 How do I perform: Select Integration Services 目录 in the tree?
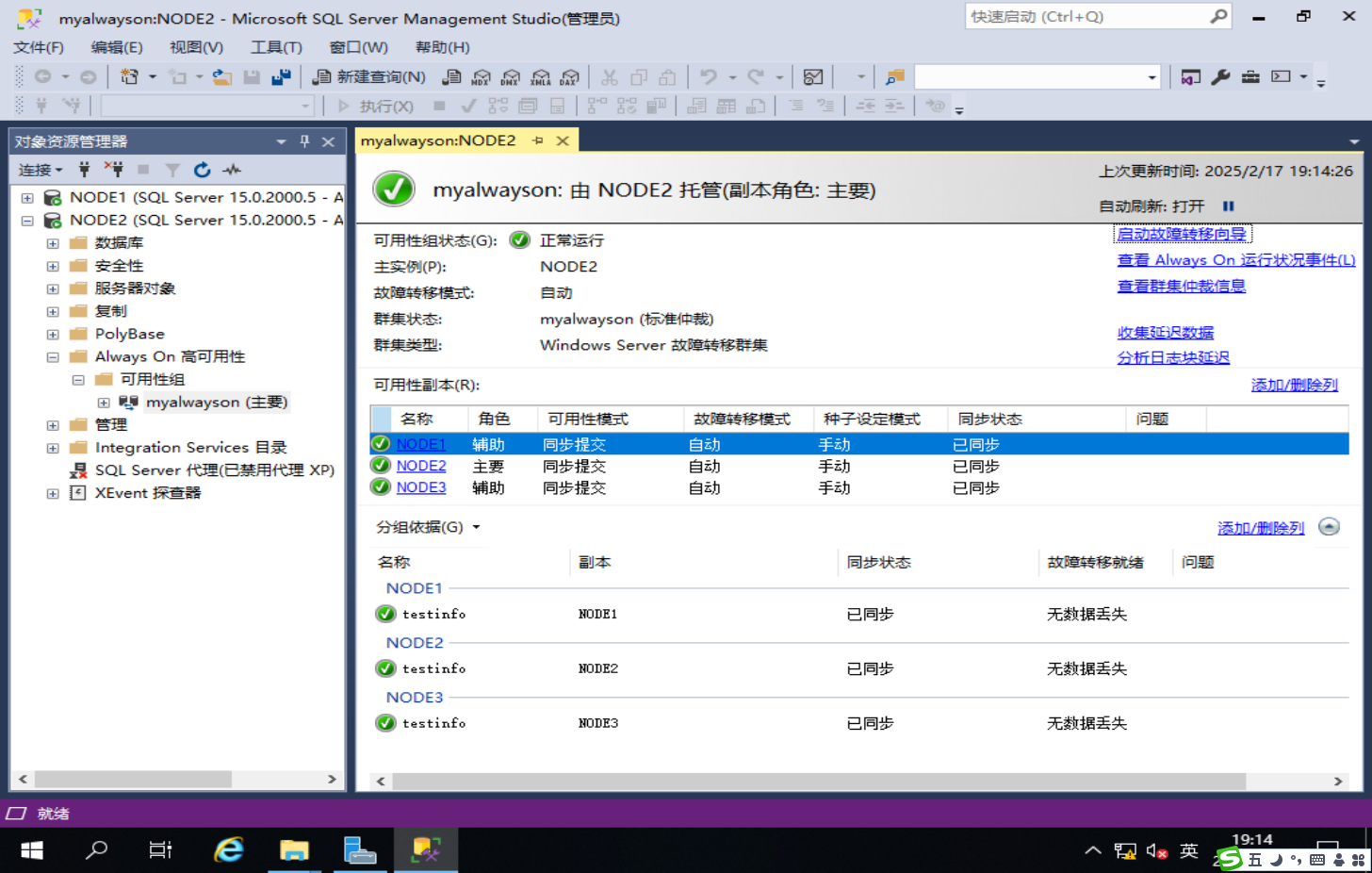coord(190,448)
